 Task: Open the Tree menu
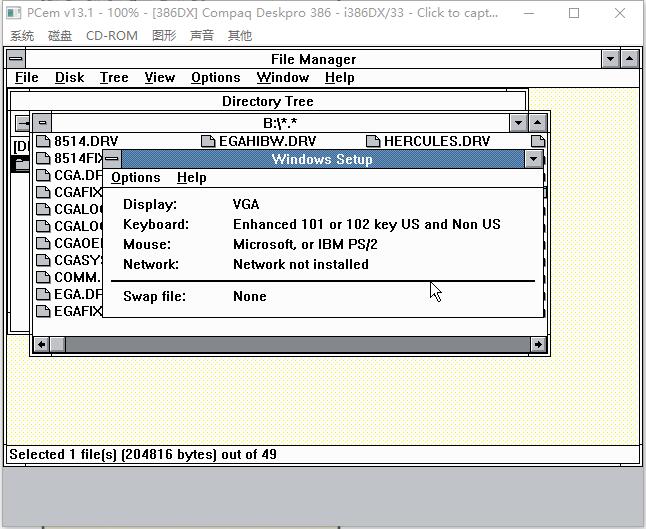point(114,77)
